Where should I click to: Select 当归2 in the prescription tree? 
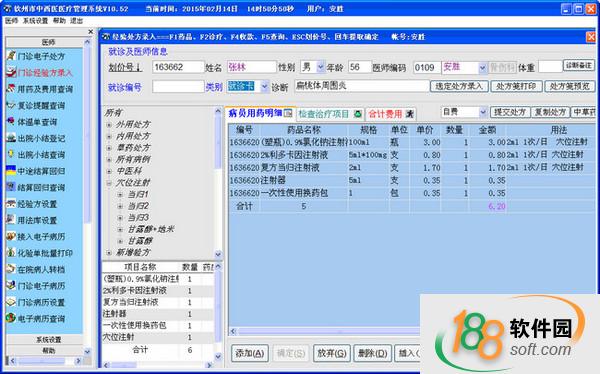138,206
